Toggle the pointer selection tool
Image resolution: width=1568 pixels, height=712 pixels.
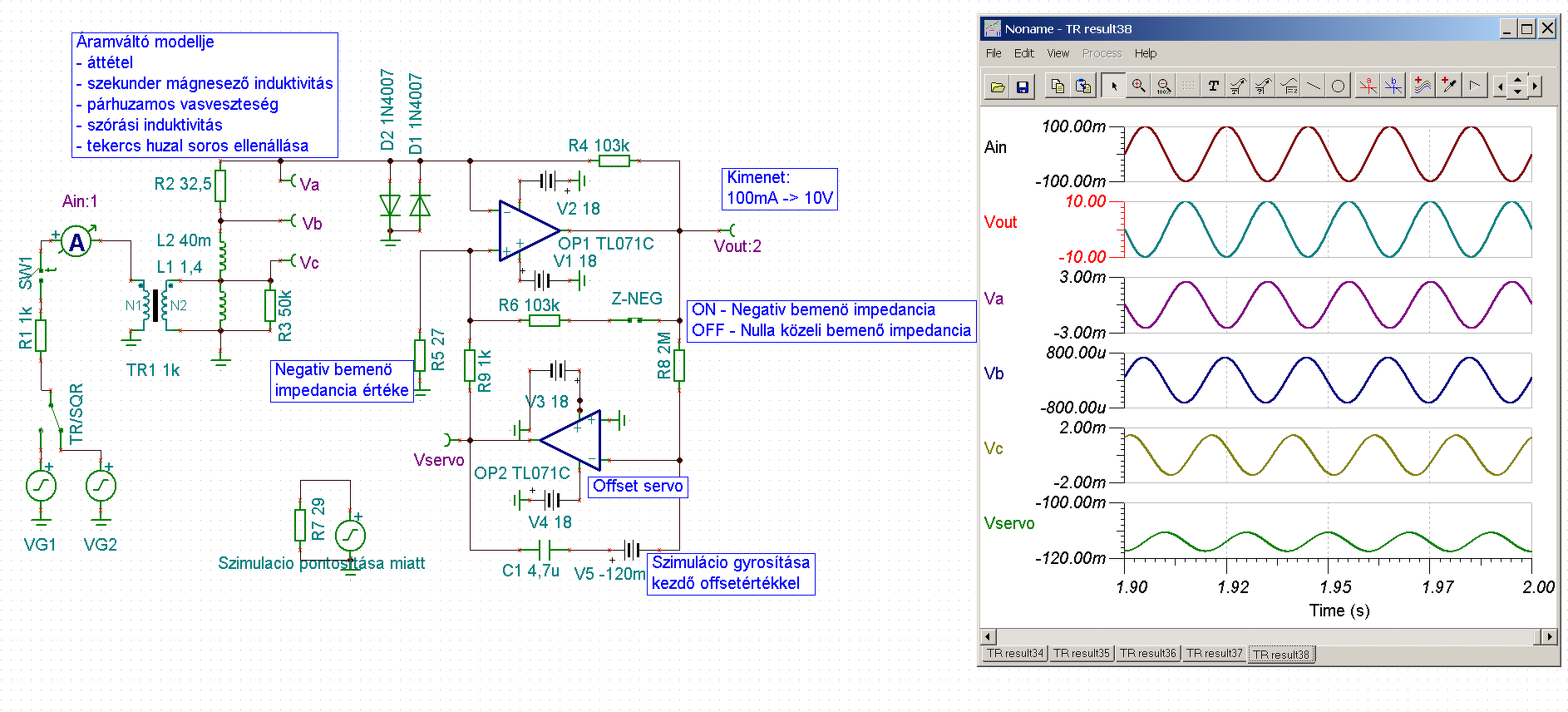[1113, 86]
